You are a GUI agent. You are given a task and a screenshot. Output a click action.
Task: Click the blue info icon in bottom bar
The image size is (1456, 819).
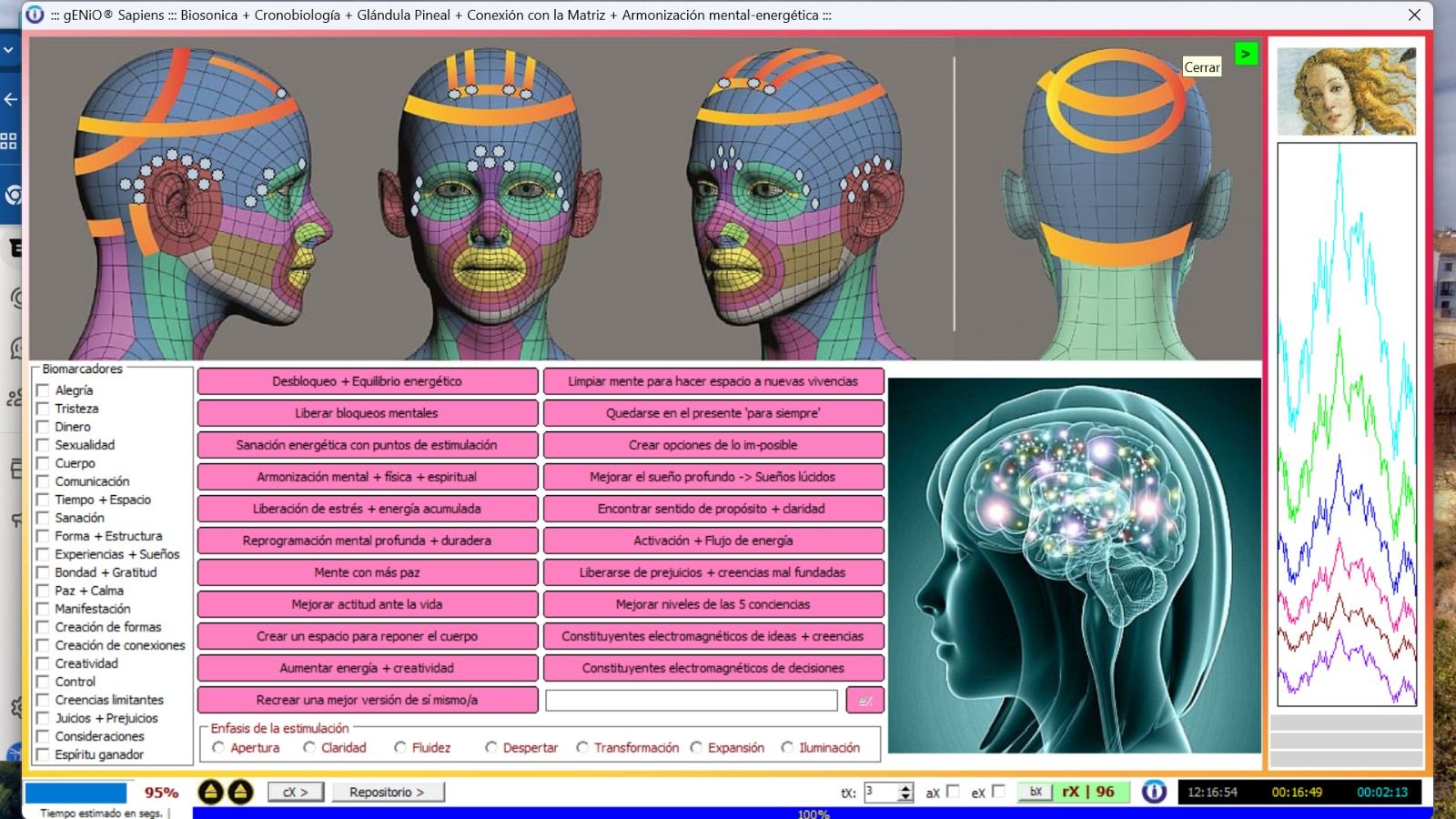click(1153, 792)
